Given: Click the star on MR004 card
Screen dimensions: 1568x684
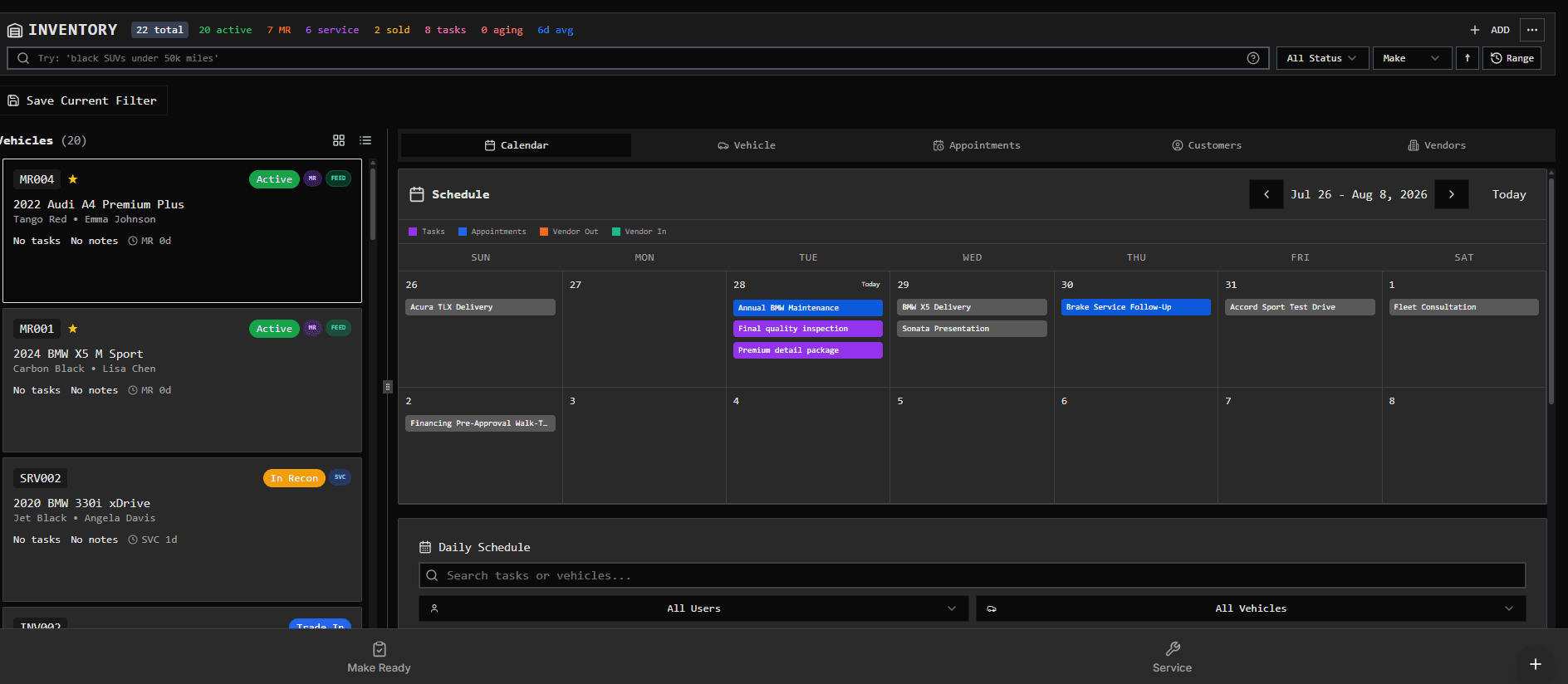Looking at the screenshot, I should [x=73, y=179].
